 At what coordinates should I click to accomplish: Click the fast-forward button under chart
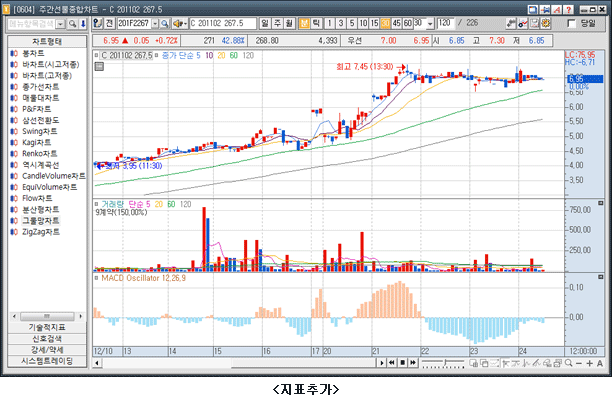[x=413, y=363]
